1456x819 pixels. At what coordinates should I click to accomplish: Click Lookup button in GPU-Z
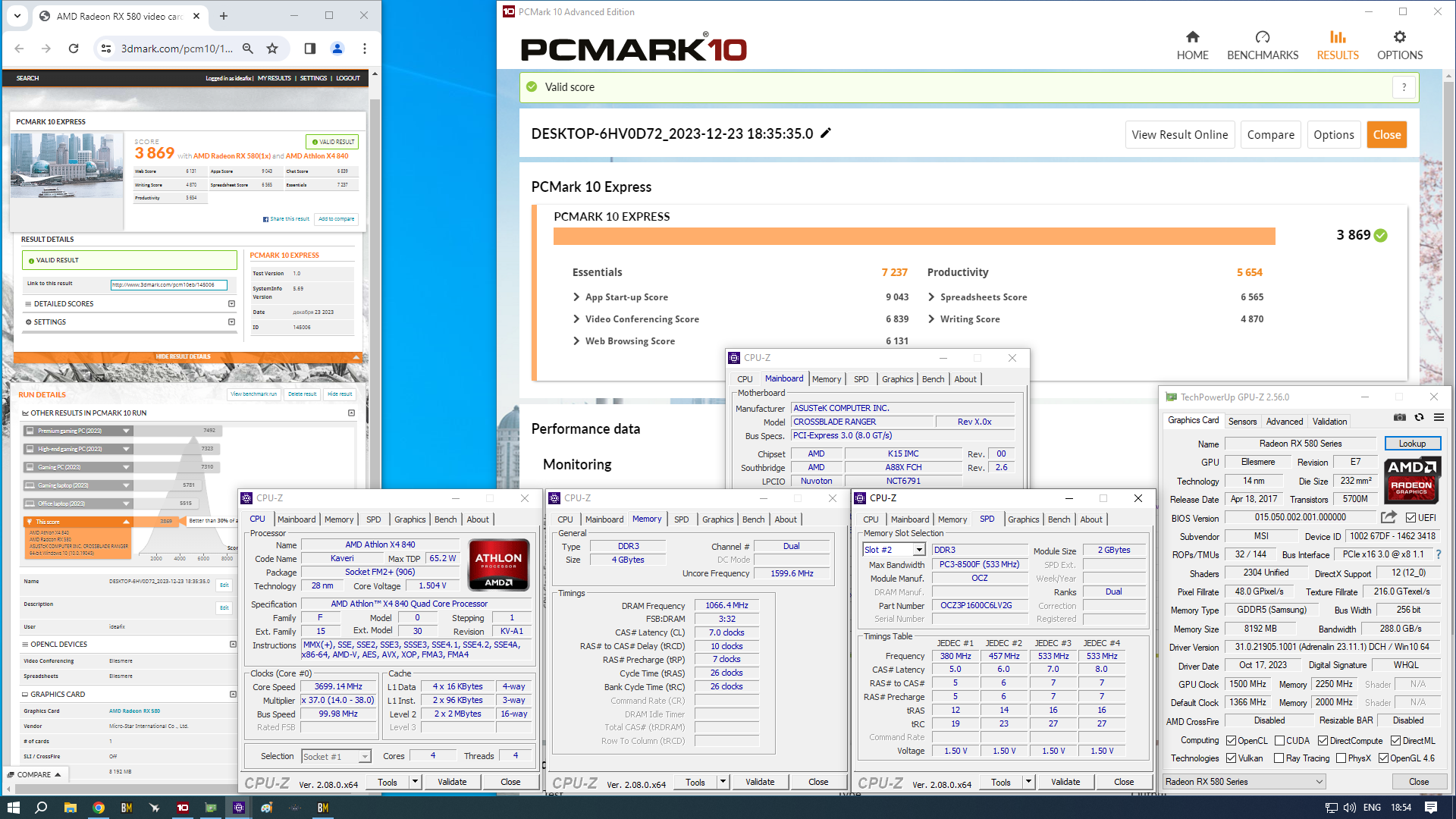pos(1412,444)
